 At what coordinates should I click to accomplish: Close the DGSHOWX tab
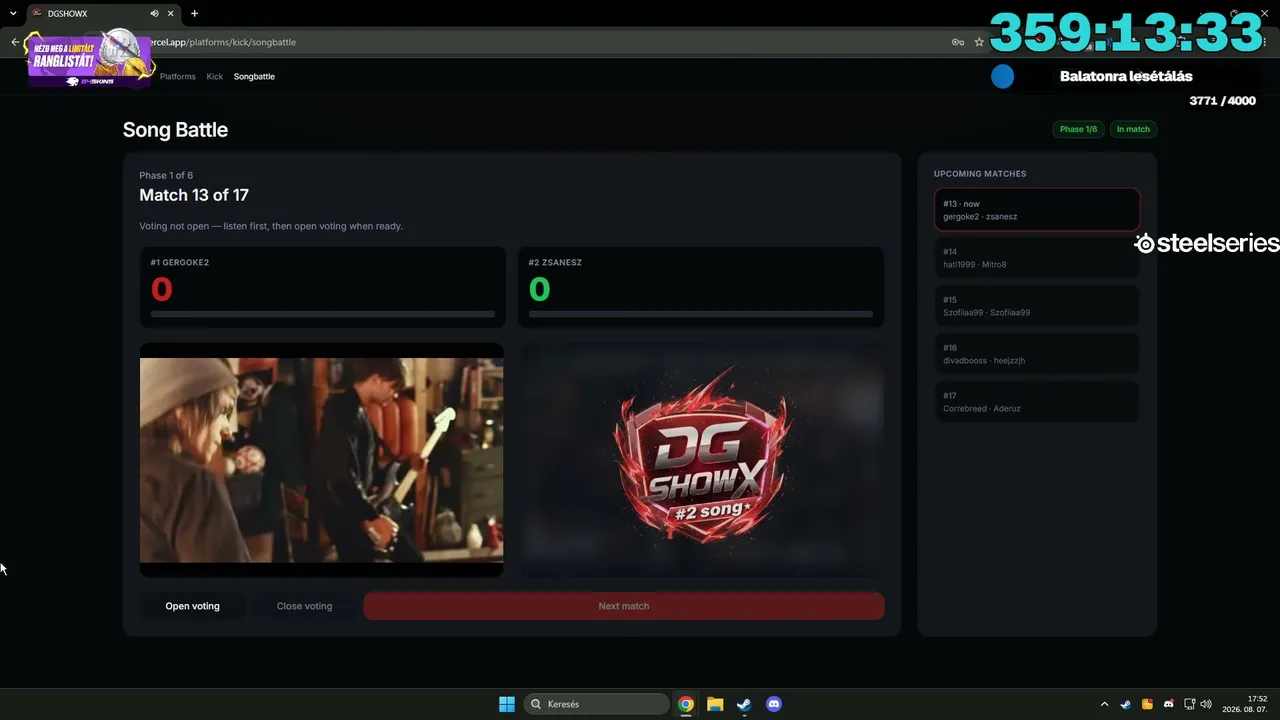pos(171,13)
